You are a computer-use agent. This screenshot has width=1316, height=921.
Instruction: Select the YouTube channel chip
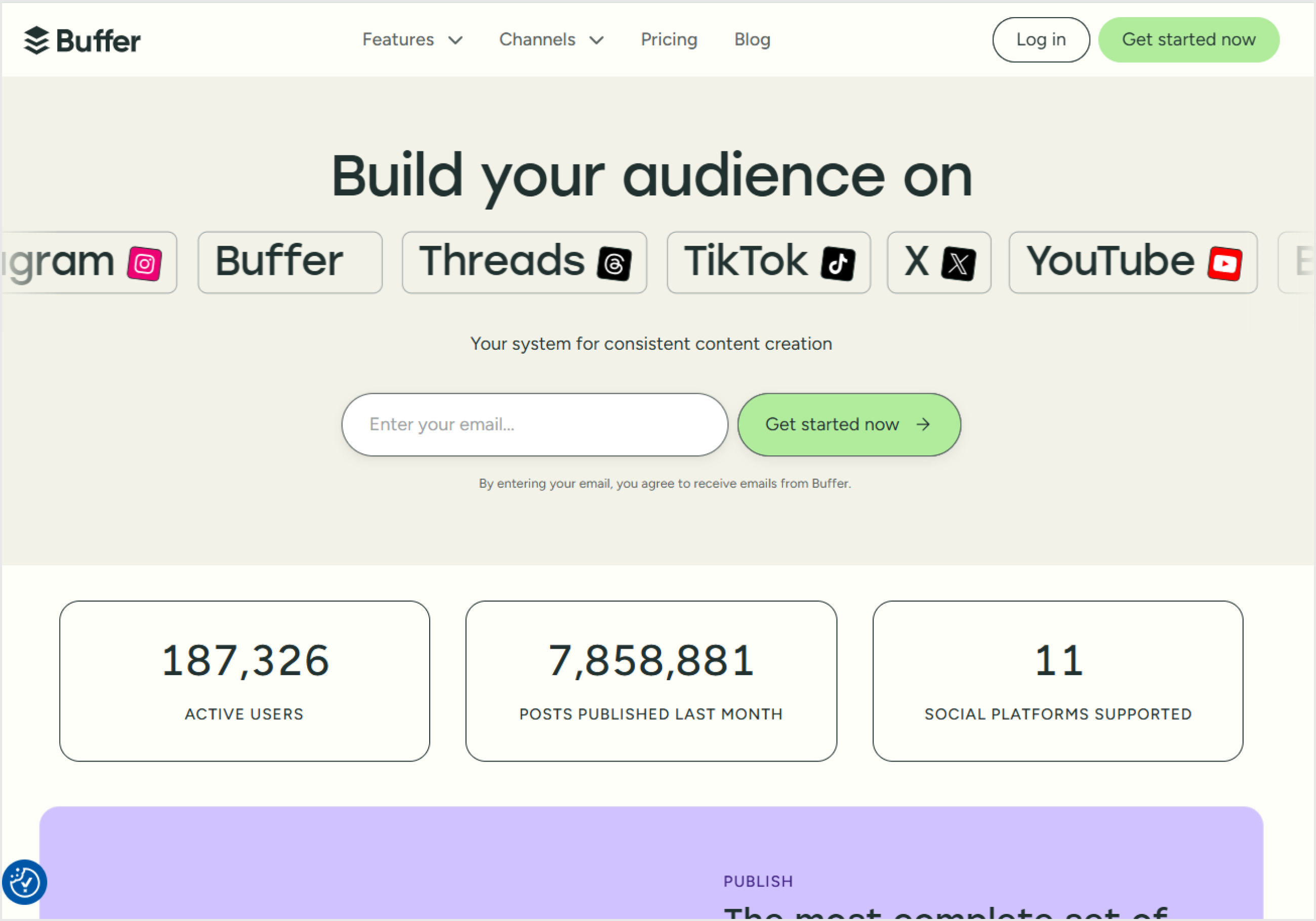pos(1133,263)
